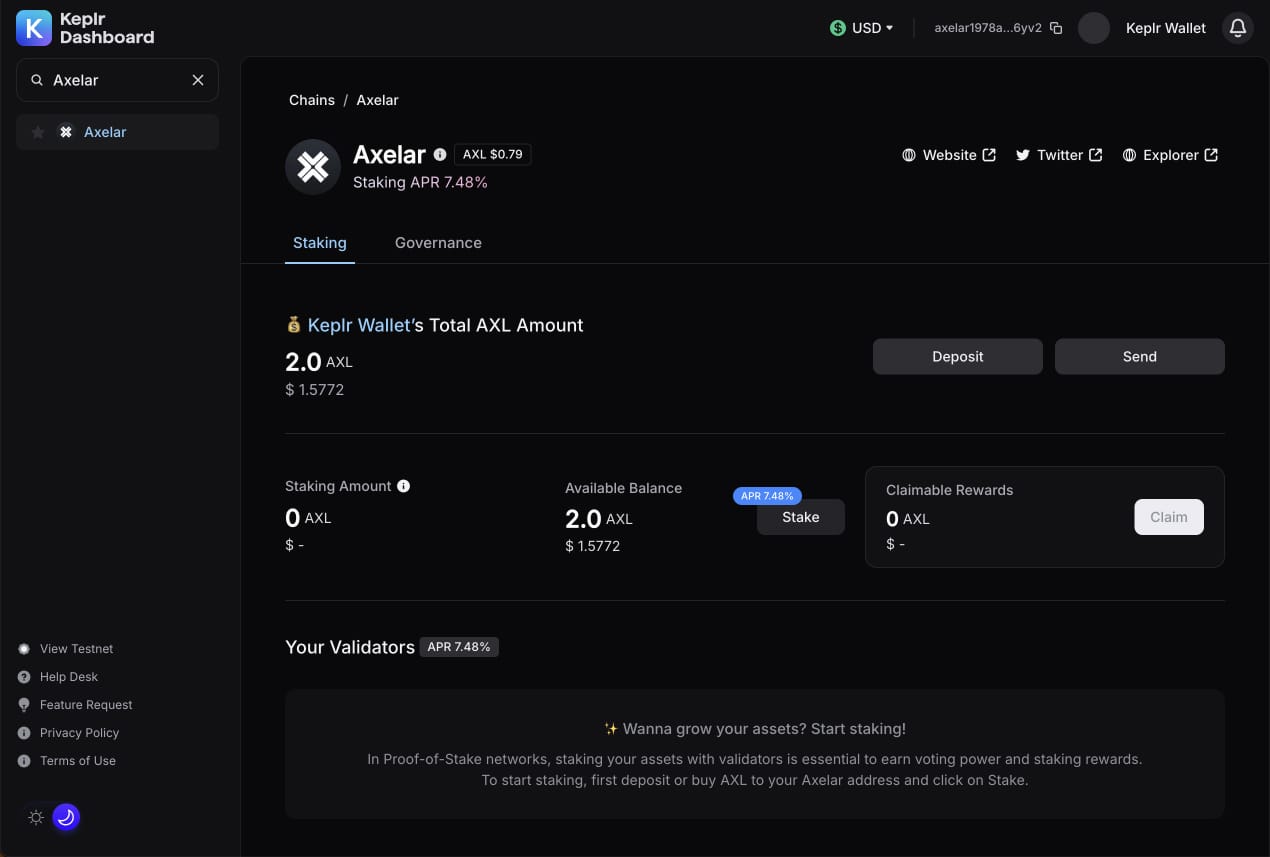The image size is (1270, 857).
Task: Click the green dollar currency icon
Action: [838, 28]
